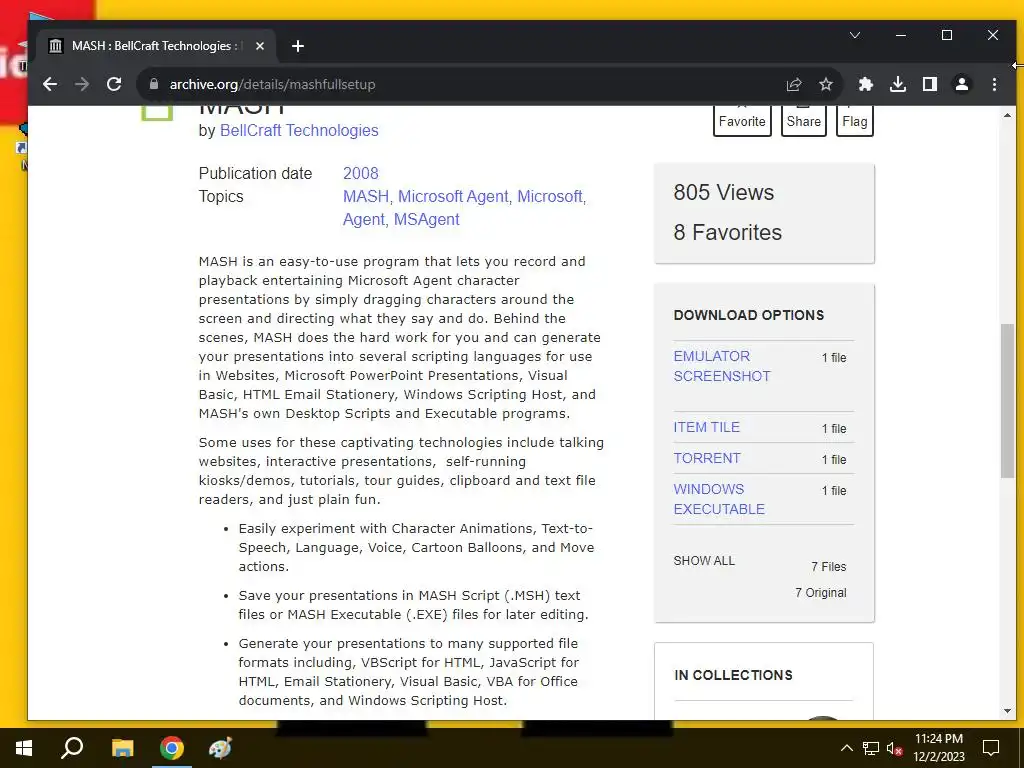Open File Explorer from taskbar
This screenshot has height=768, width=1024.
122,748
